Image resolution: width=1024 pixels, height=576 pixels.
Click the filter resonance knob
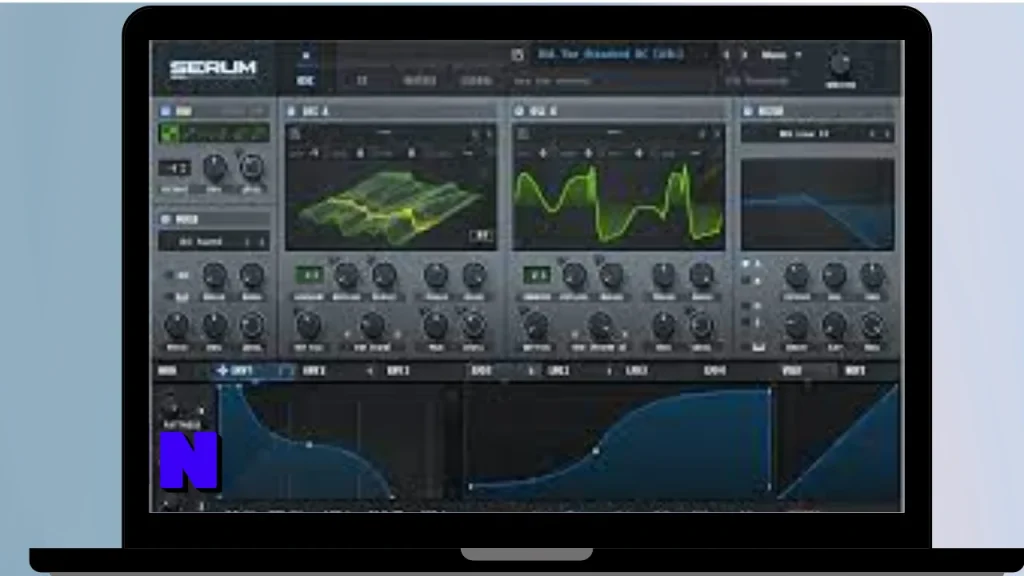pyautogui.click(x=834, y=275)
